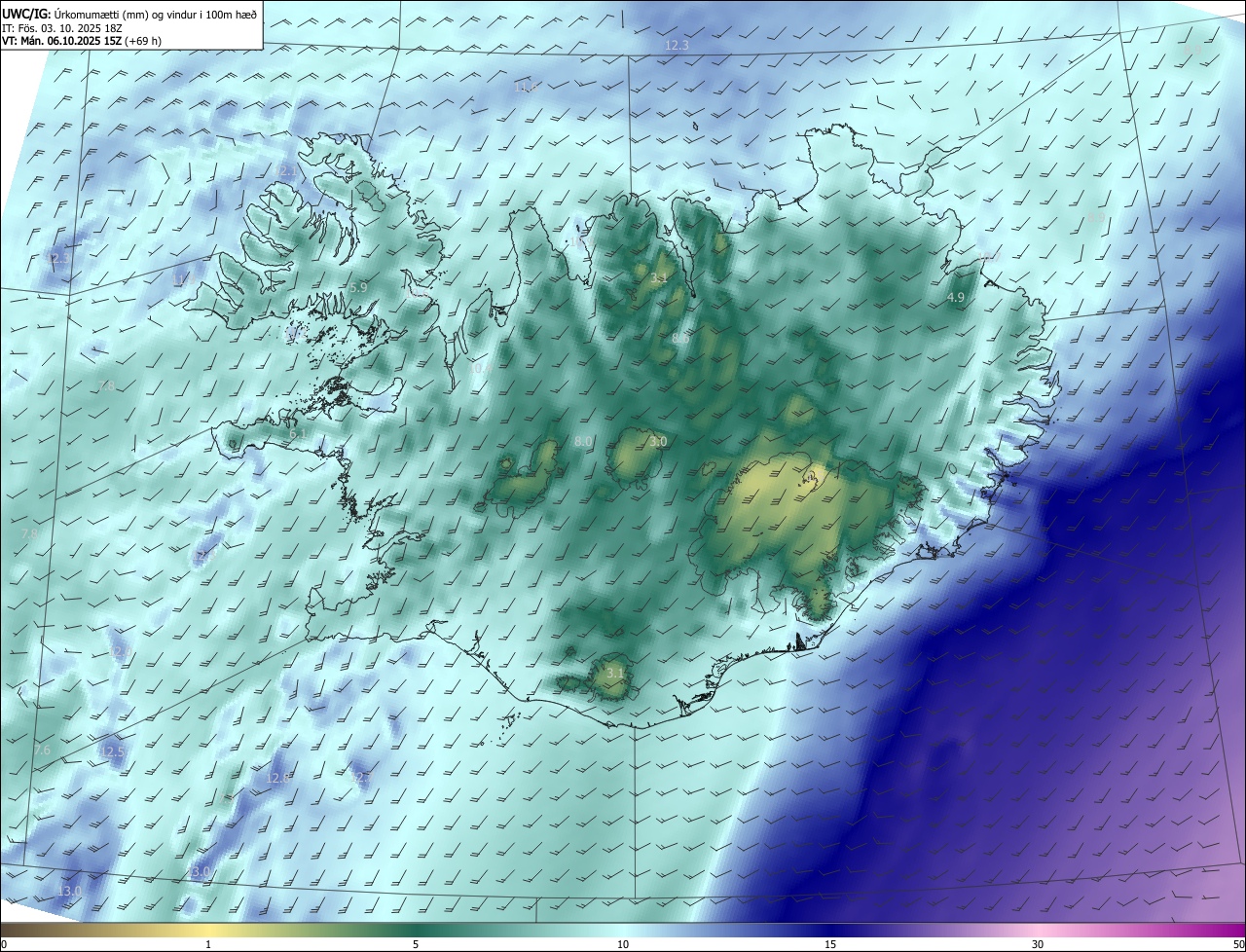Click the 4.9 value label in the northeast
The height and width of the screenshot is (952, 1246).
coord(956,298)
